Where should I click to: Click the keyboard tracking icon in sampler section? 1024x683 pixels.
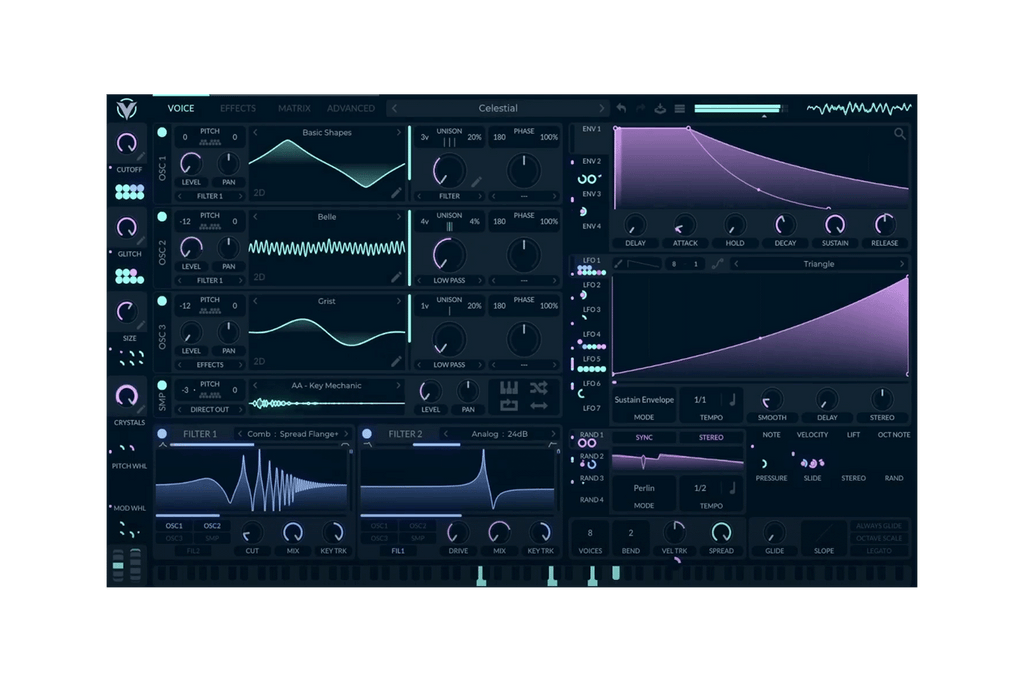tap(508, 389)
